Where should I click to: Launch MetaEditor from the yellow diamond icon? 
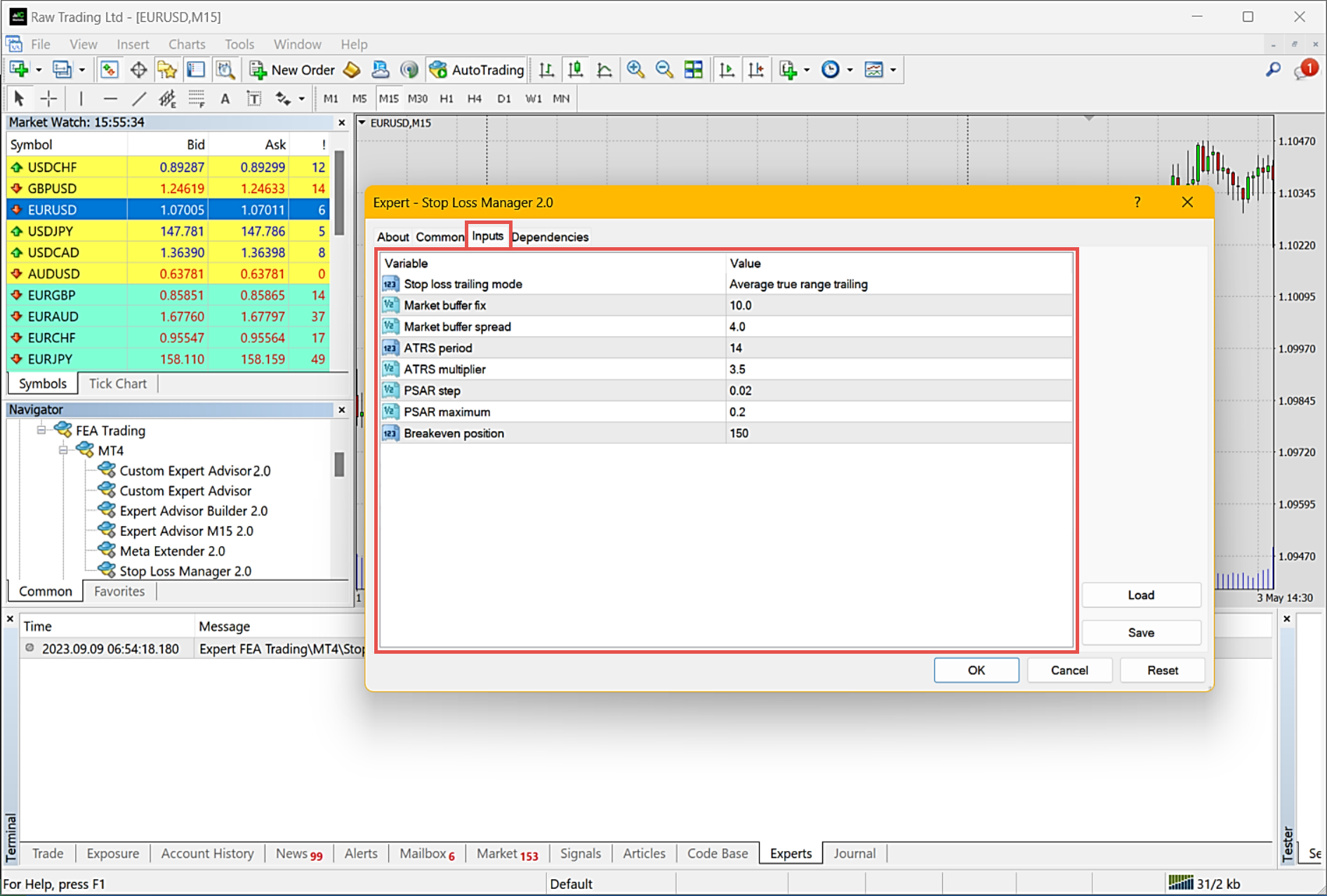[352, 70]
